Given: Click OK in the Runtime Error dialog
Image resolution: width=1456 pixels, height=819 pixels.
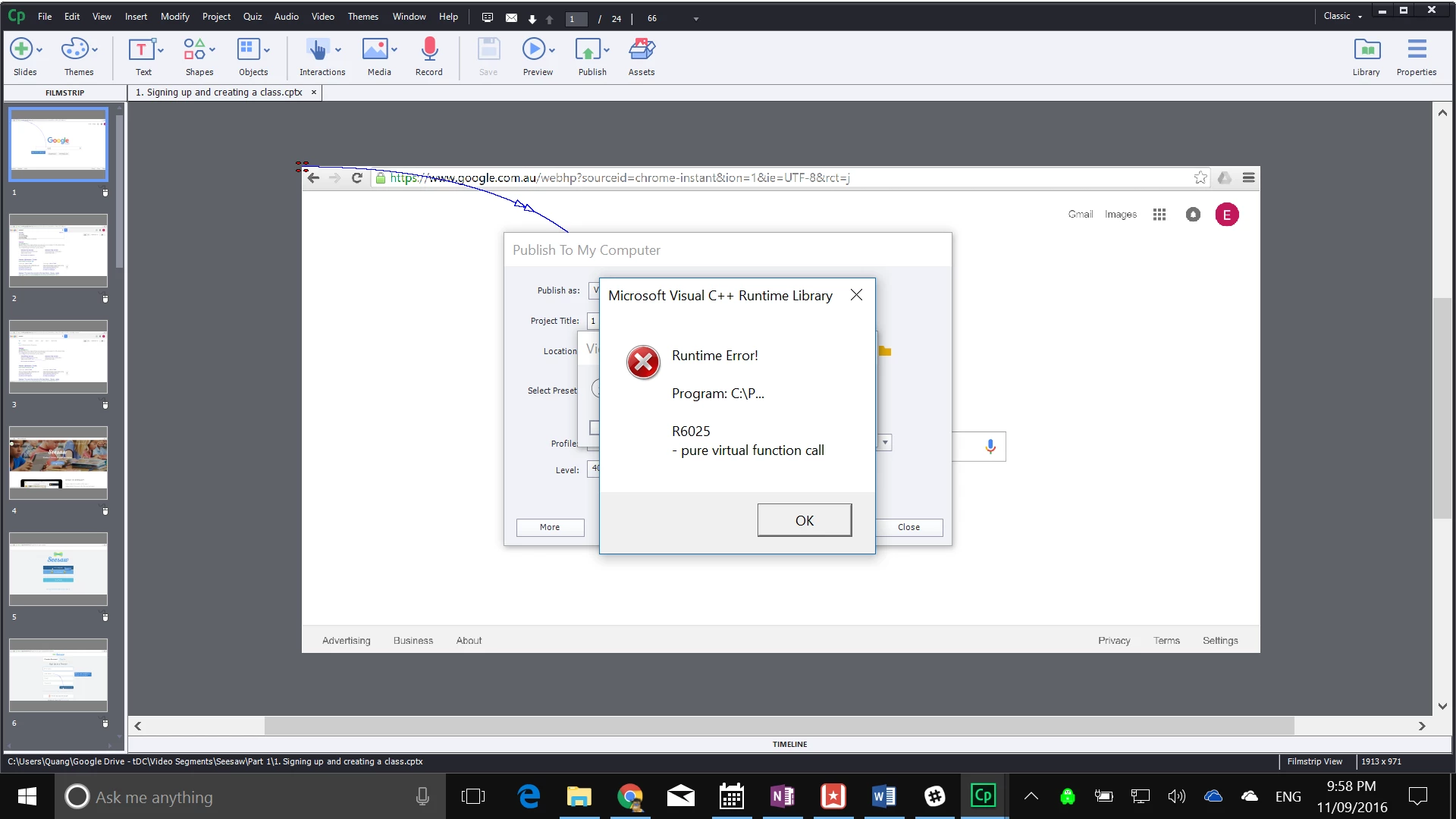Looking at the screenshot, I should [x=804, y=520].
